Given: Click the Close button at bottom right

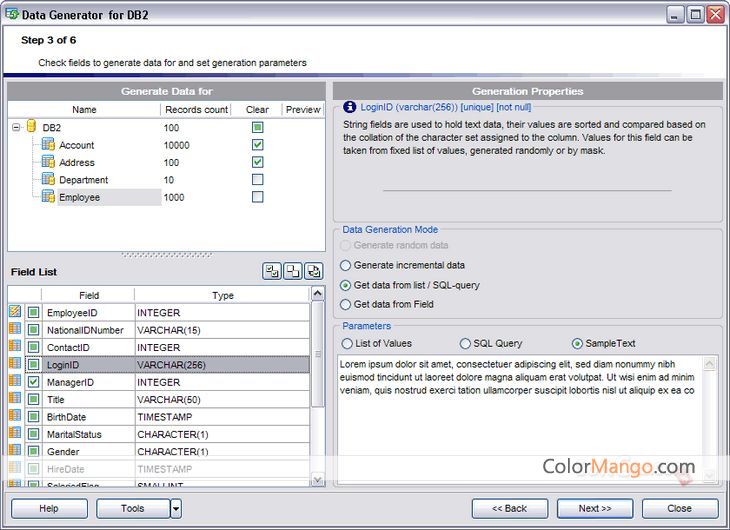Looking at the screenshot, I should (680, 509).
